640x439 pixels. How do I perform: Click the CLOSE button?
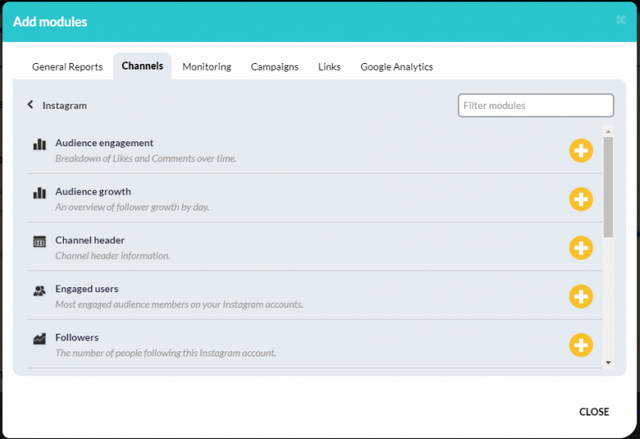(594, 412)
